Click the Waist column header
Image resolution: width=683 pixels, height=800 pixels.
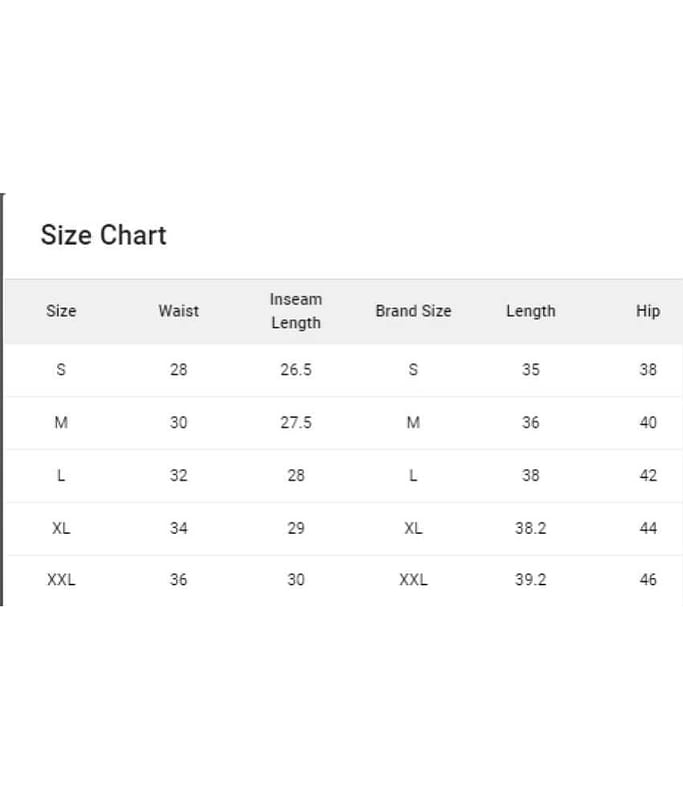(178, 311)
